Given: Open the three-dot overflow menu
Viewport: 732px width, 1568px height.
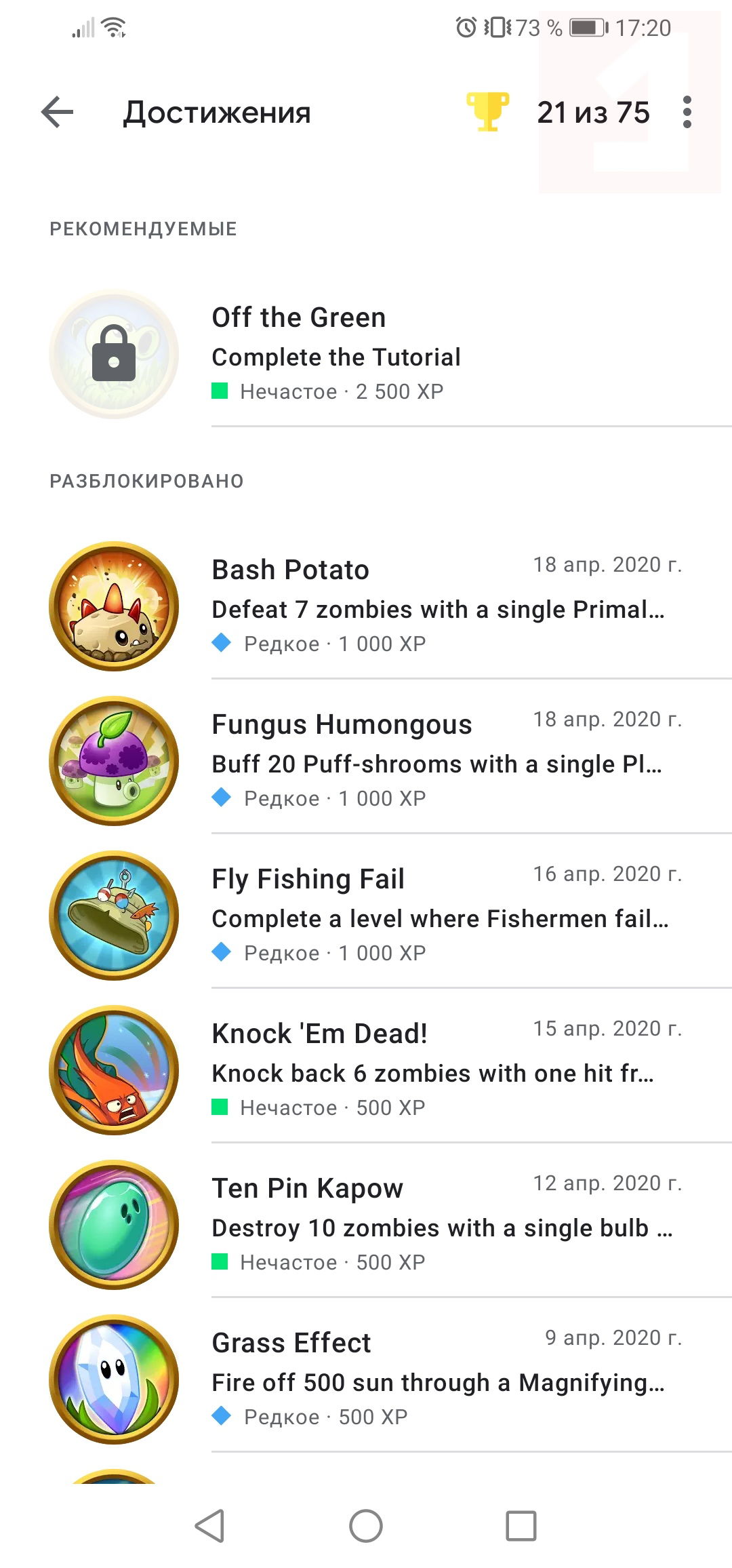Looking at the screenshot, I should point(687,113).
